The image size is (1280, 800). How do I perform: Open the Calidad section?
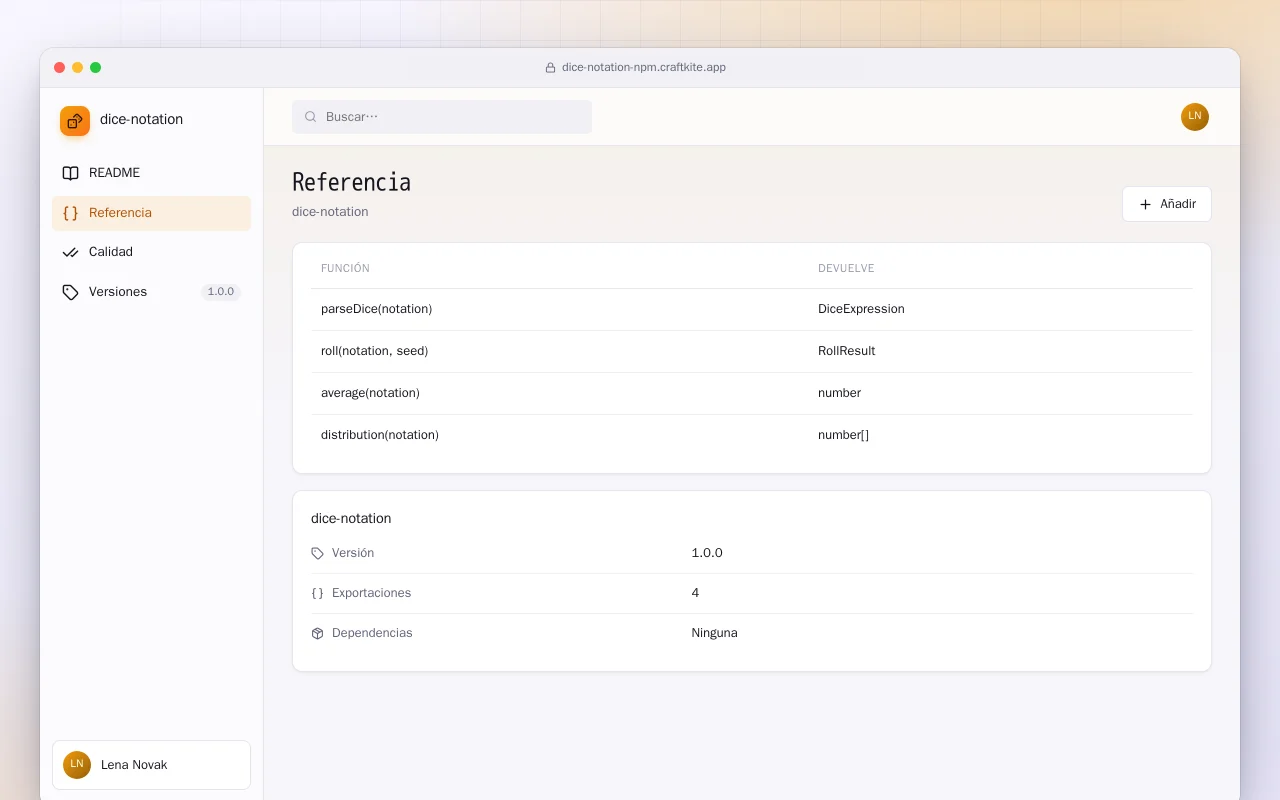click(152, 252)
